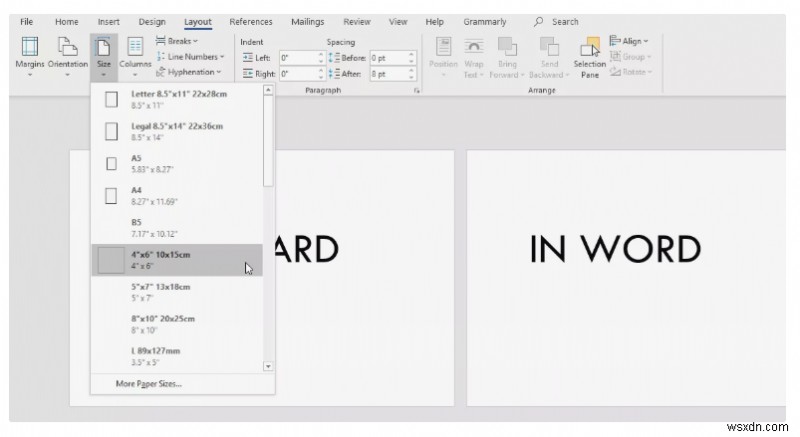Image resolution: width=800 pixels, height=437 pixels.
Task: Click the Position icon
Action: click(443, 57)
